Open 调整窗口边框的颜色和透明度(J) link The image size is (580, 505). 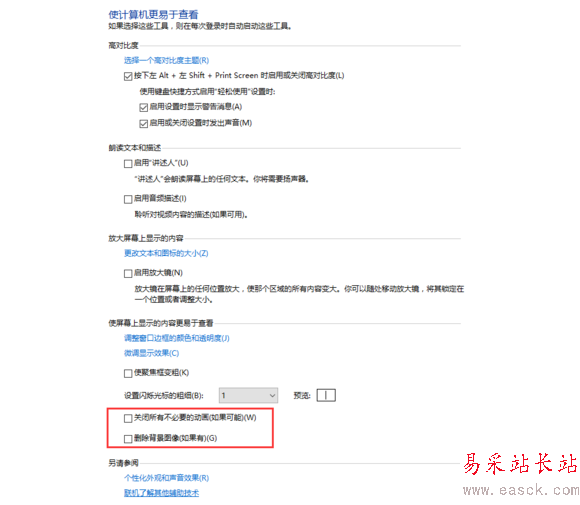(x=176, y=338)
